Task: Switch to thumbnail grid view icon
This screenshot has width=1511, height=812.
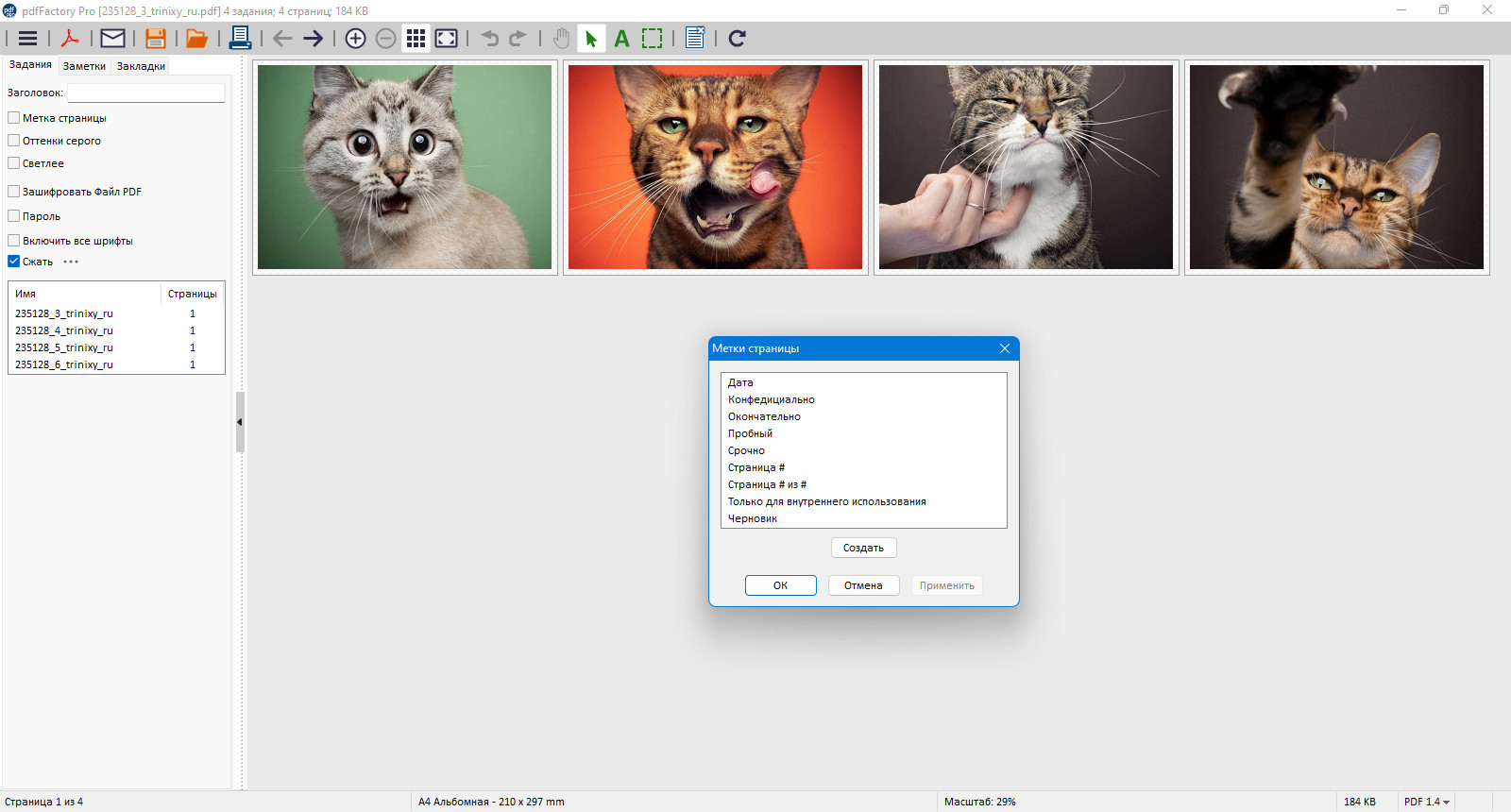Action: 416,39
